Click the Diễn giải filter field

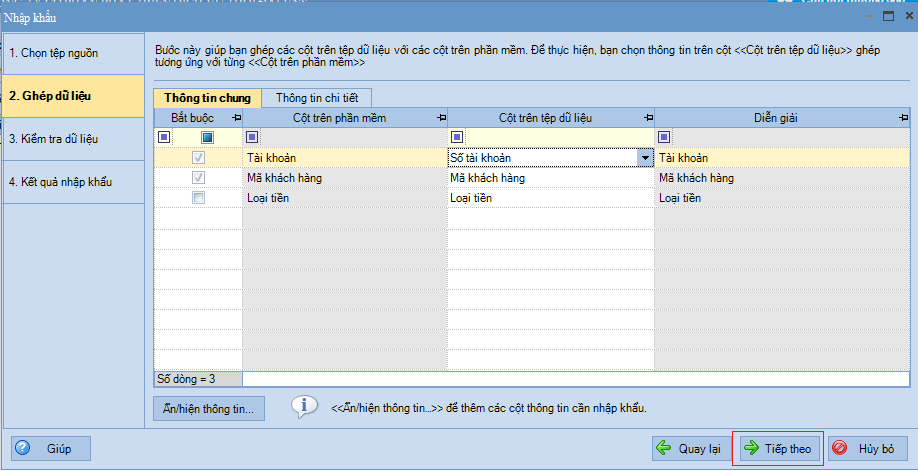tap(790, 137)
